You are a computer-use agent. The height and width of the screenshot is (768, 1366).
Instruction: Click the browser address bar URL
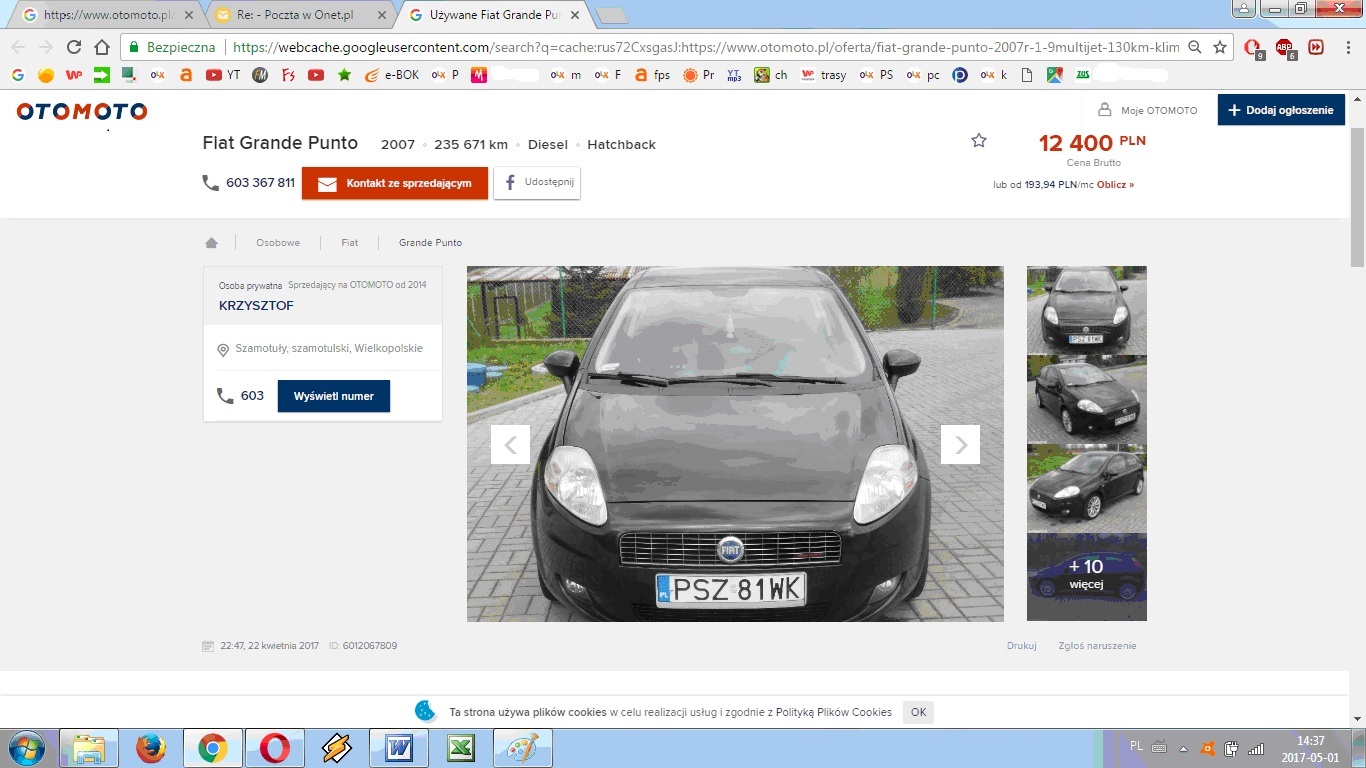700,47
